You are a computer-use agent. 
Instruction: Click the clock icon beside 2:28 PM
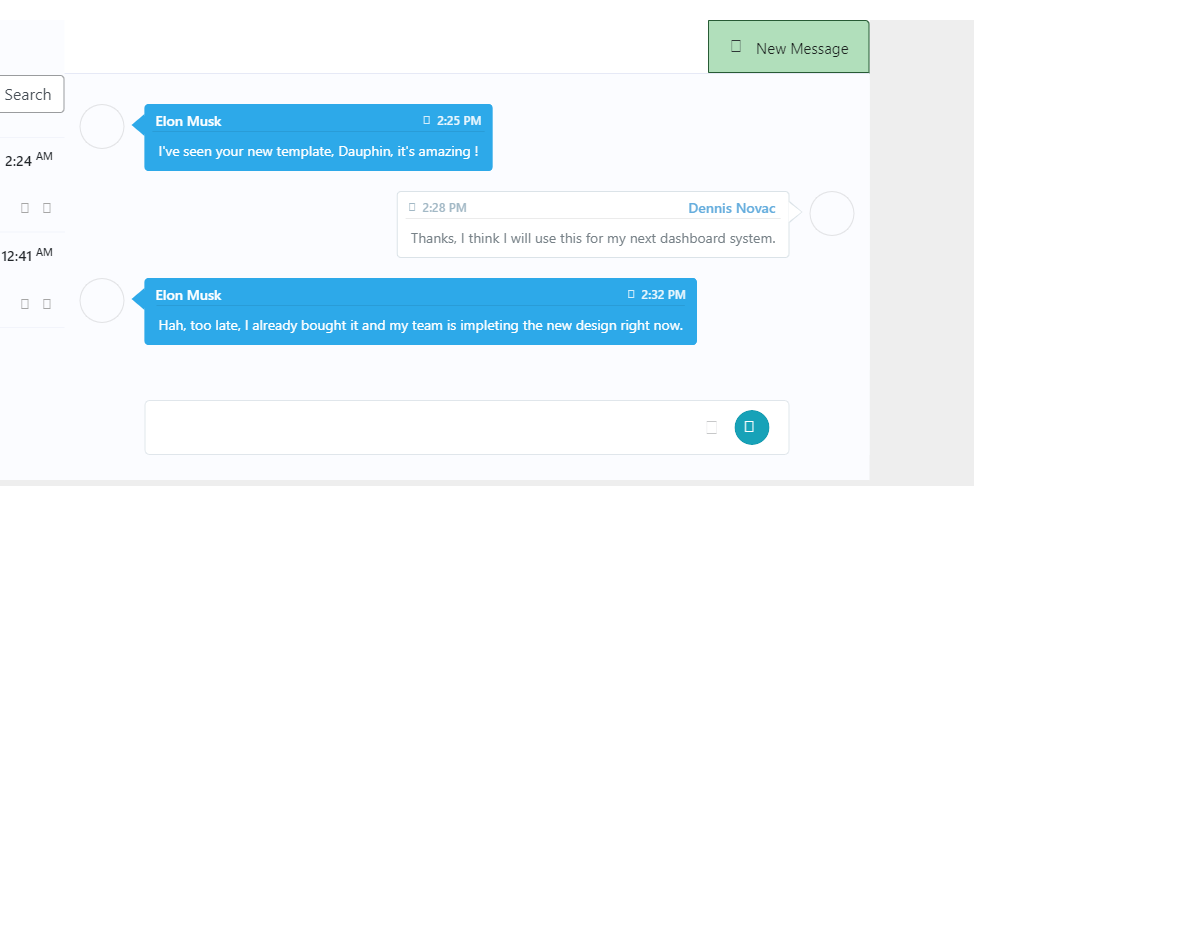tap(412, 207)
